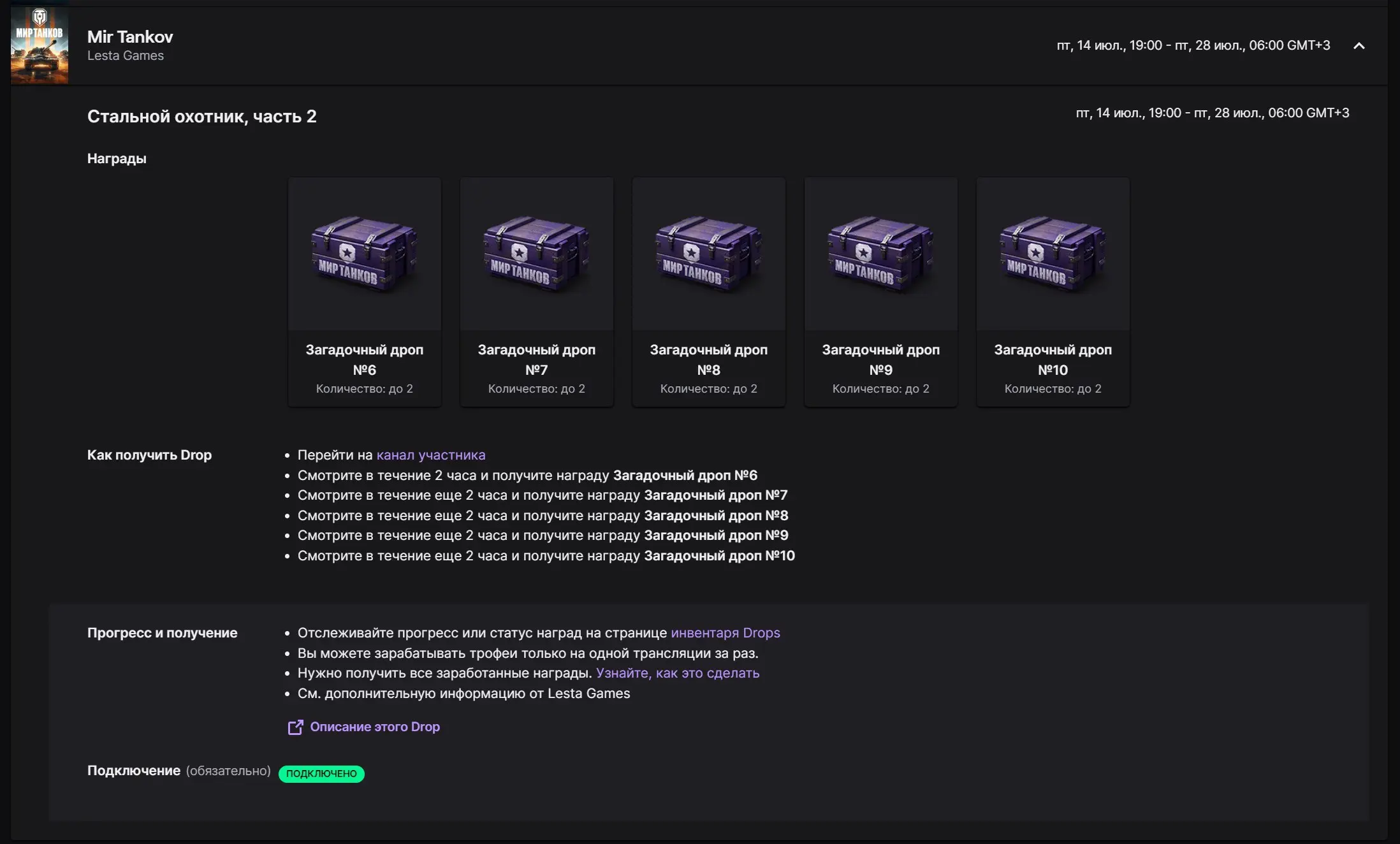Open the инвентаря Drops link
Screen dimensions: 1400x844
coord(726,633)
